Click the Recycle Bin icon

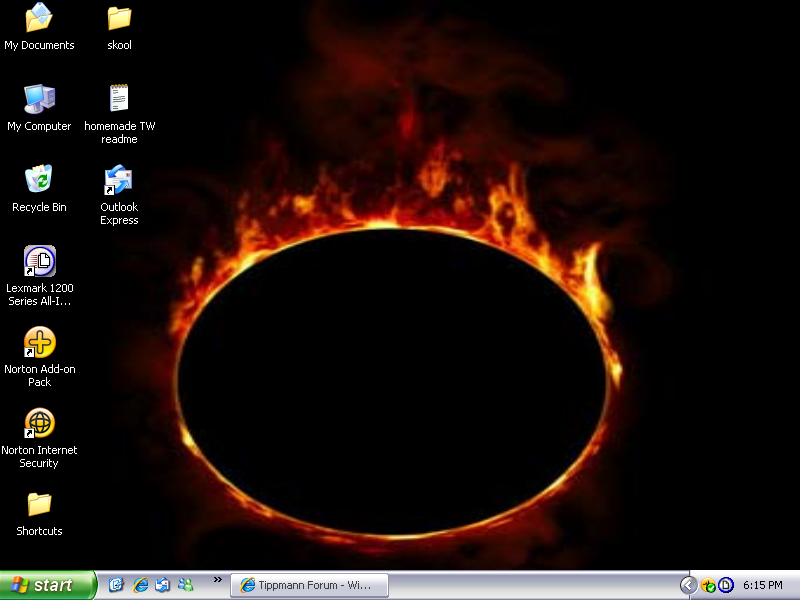[39, 180]
